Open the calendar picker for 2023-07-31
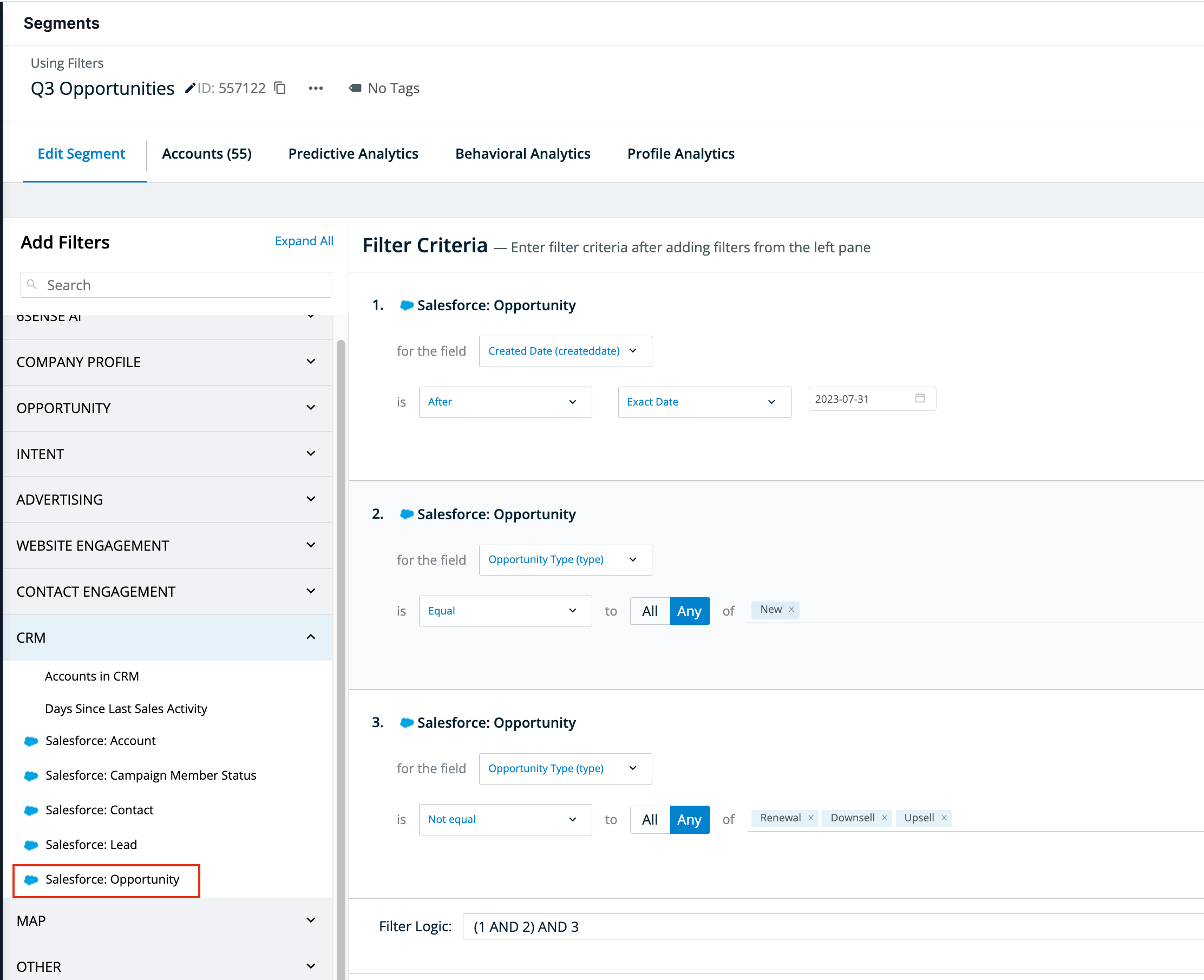Viewport: 1204px width, 980px height. click(x=920, y=398)
